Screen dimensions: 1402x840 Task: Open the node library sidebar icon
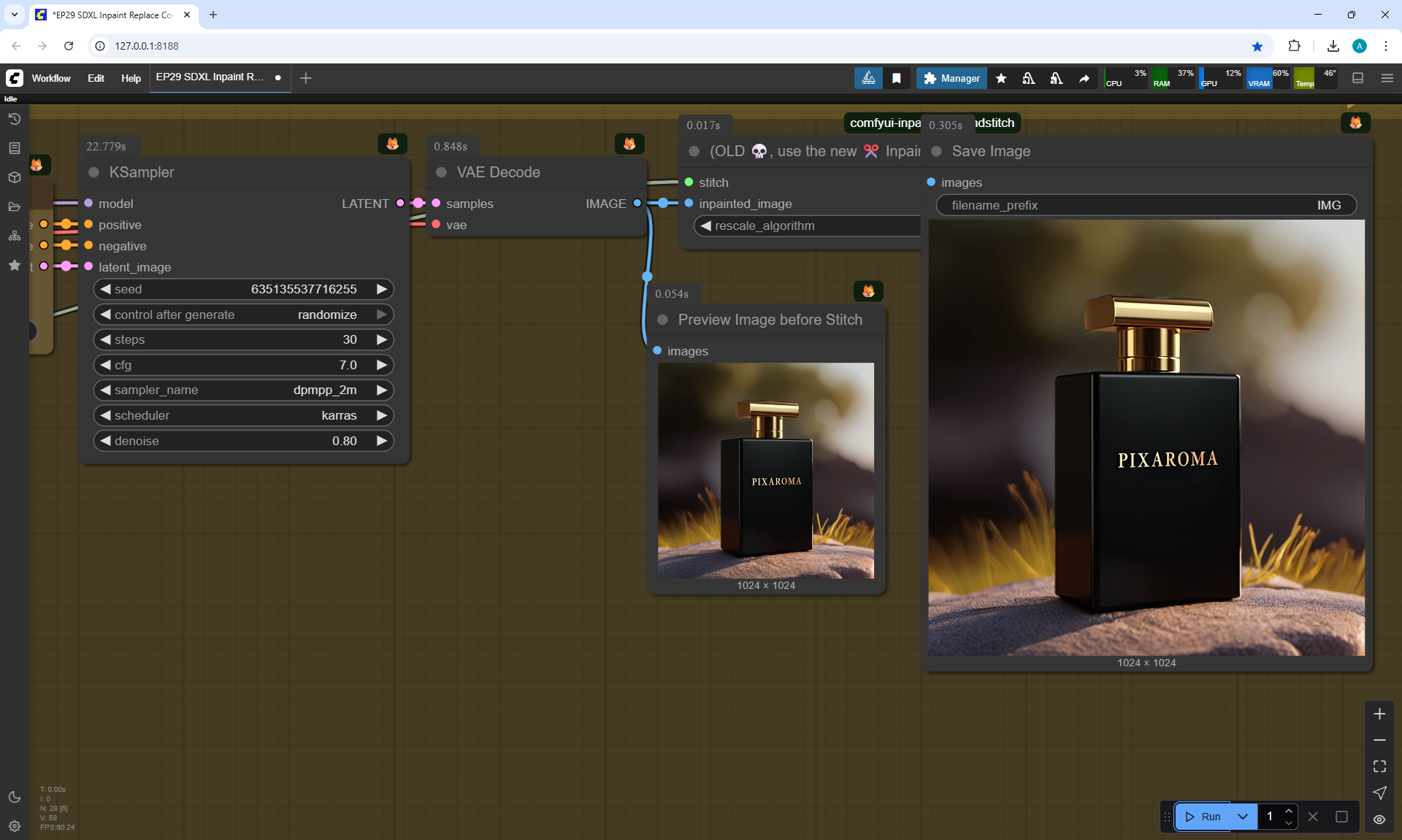pos(14,148)
